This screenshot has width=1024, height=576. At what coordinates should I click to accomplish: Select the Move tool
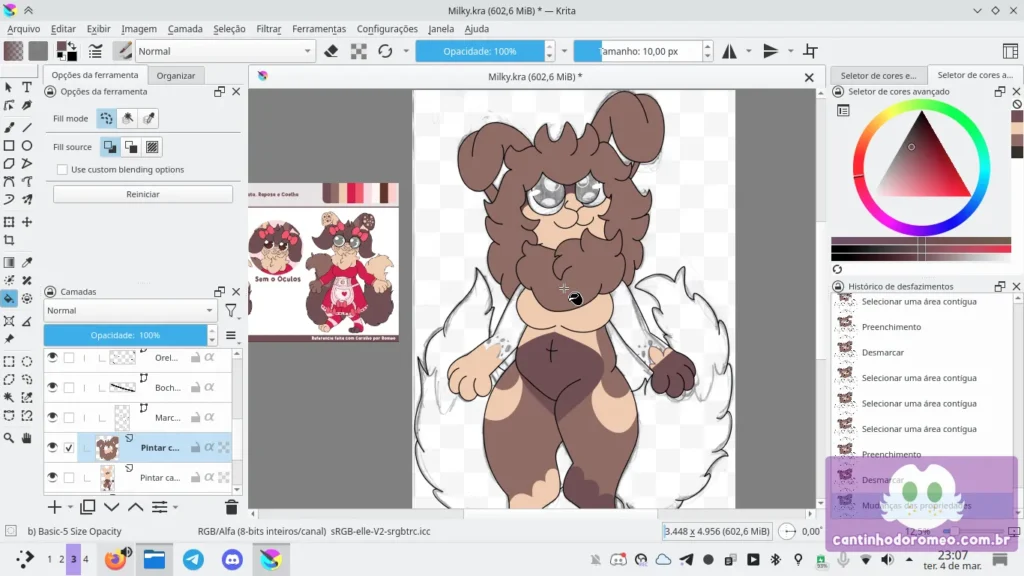(27, 222)
